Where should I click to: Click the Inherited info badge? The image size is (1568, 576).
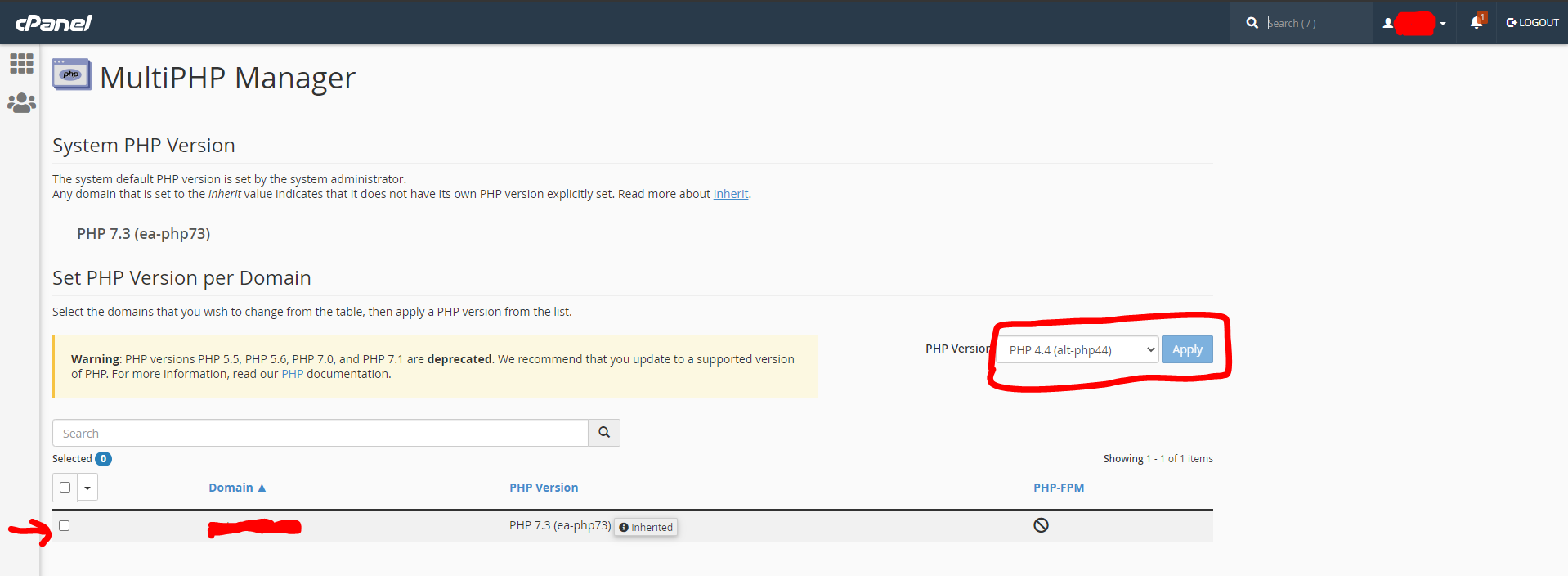[x=646, y=528]
